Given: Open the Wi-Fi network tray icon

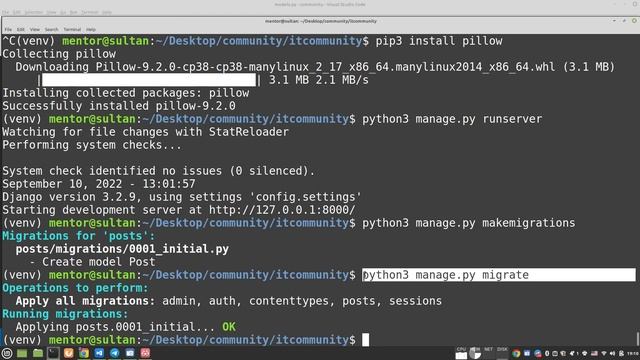Looking at the screenshot, I should coord(604,353).
